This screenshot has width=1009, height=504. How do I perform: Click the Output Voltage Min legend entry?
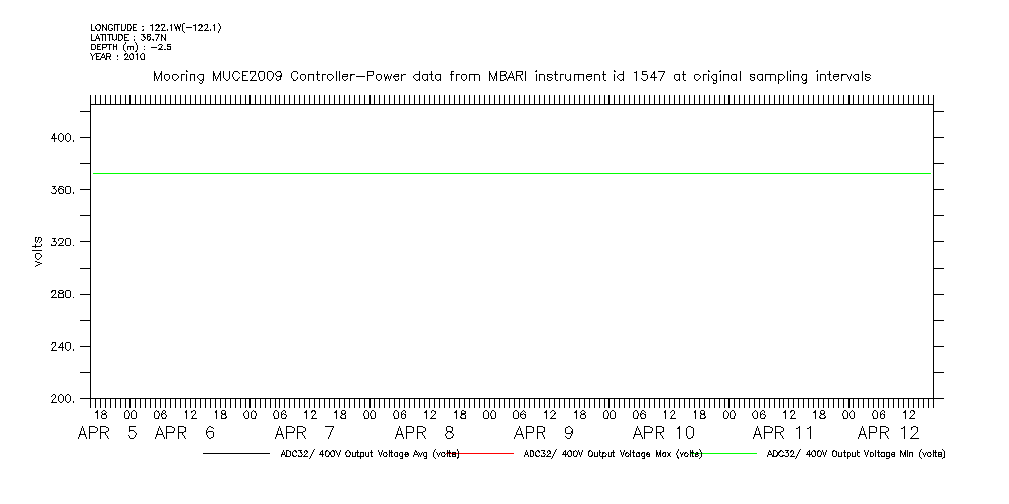[x=855, y=454]
